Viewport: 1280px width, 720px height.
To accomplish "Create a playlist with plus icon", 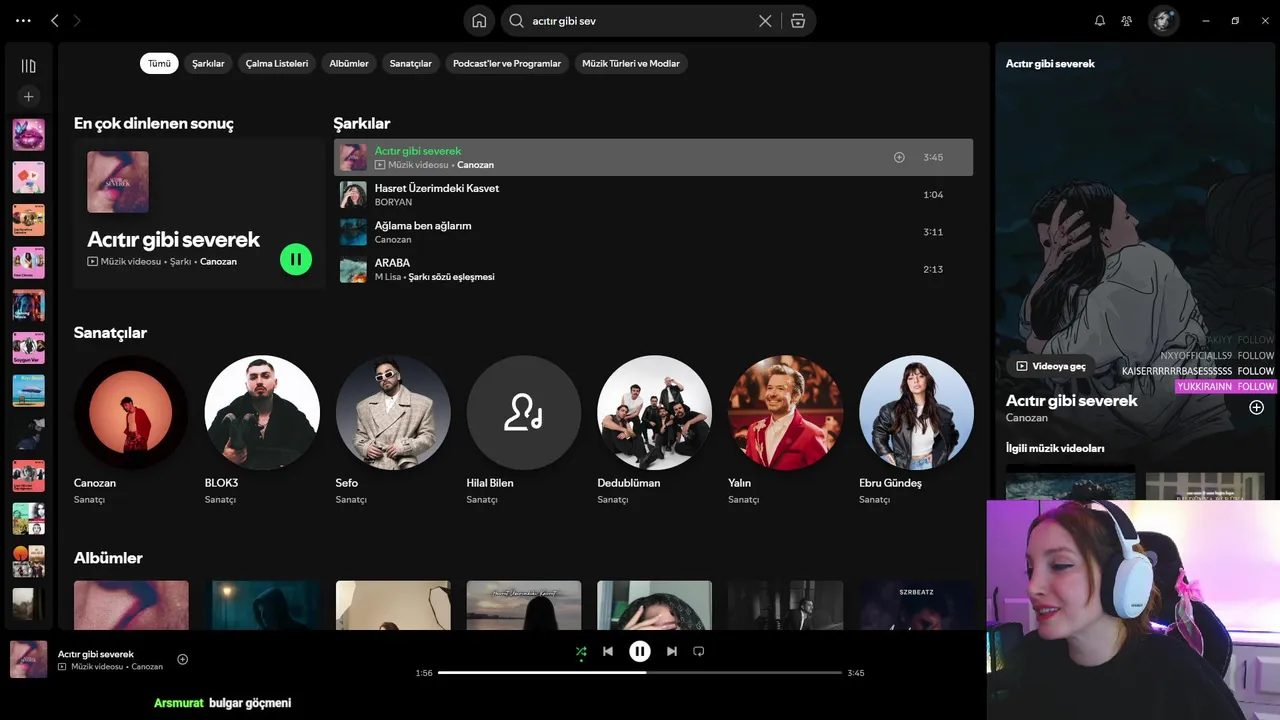I will [x=28, y=97].
